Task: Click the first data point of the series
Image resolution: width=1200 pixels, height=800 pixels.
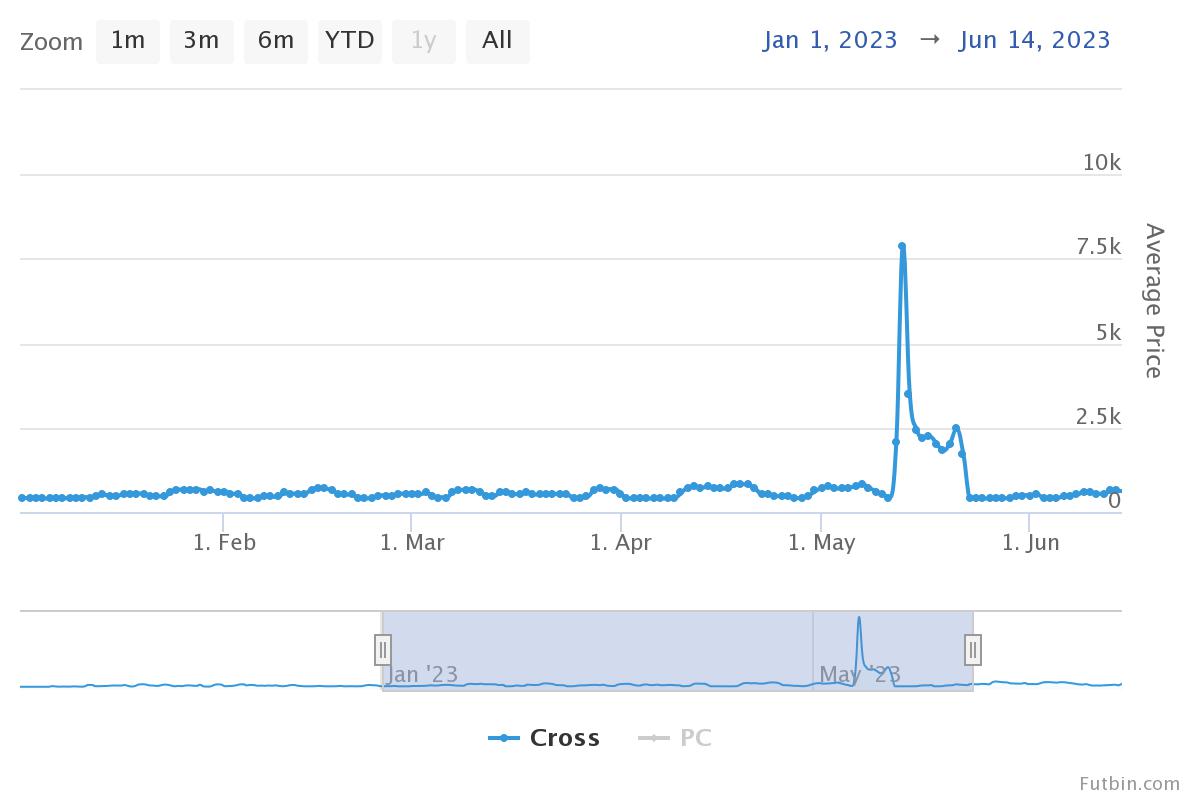Action: pyautogui.click(x=22, y=498)
